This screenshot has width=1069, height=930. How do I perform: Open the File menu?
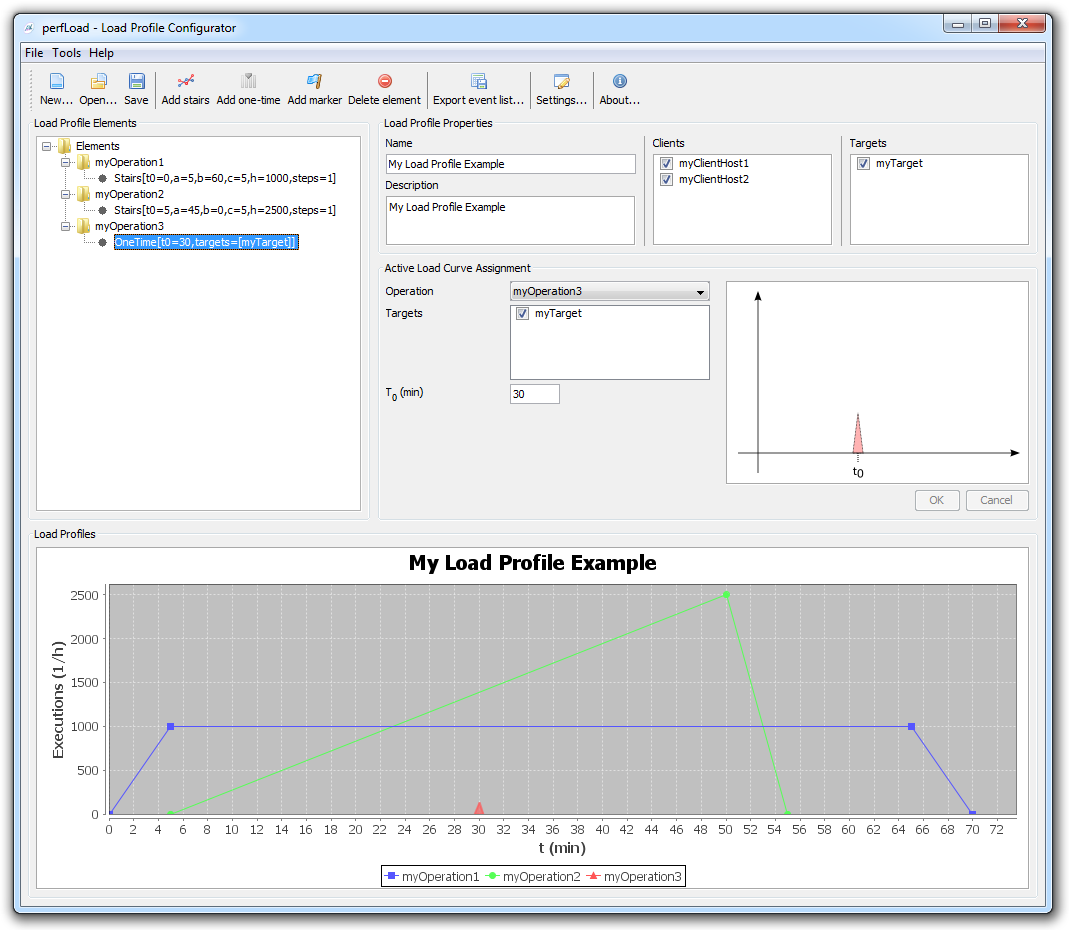click(34, 53)
